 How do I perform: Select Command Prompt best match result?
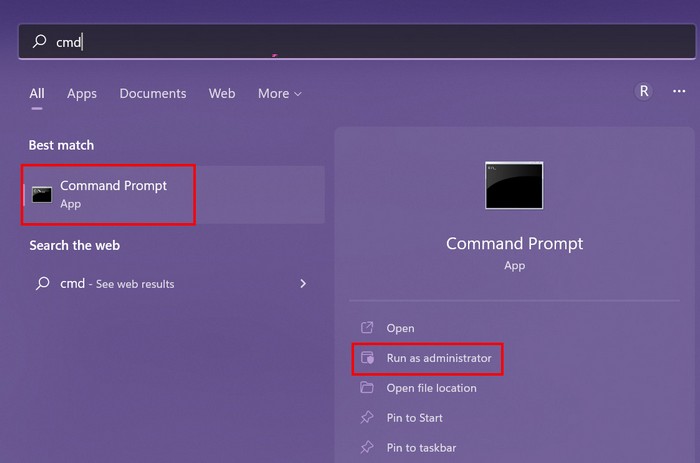pos(173,194)
